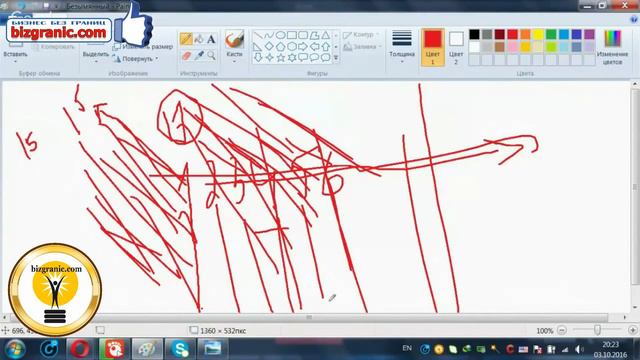Click the zoom out minus button
The image size is (640, 360).
562,330
